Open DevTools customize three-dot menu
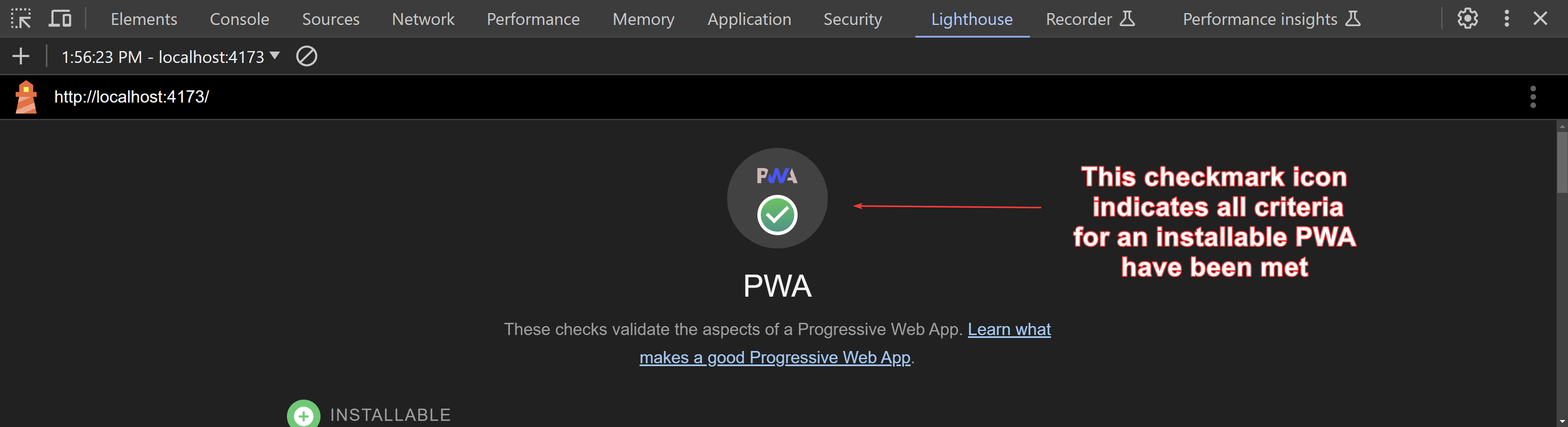 tap(1507, 19)
